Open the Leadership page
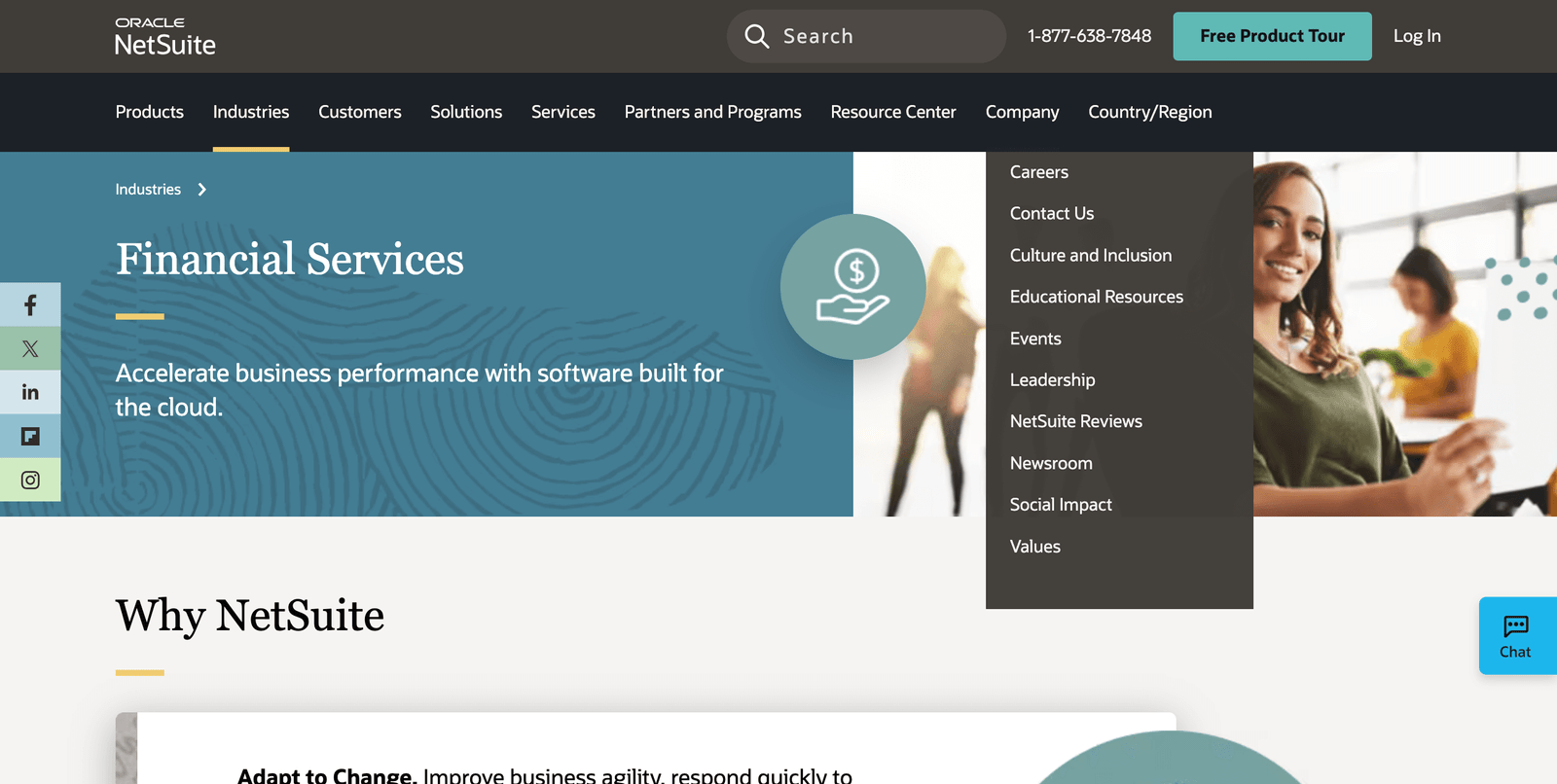 tap(1053, 379)
